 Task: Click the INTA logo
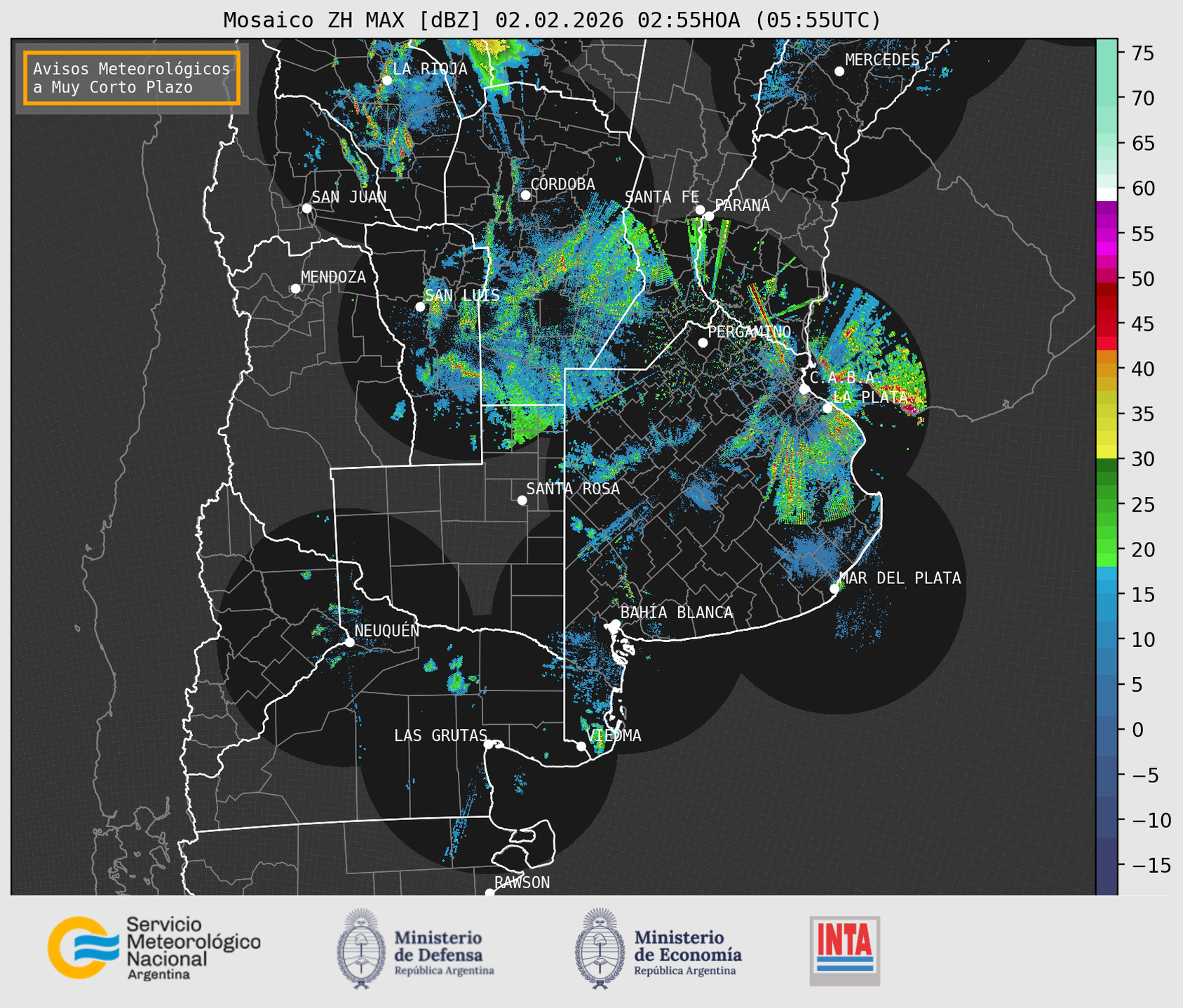[844, 951]
